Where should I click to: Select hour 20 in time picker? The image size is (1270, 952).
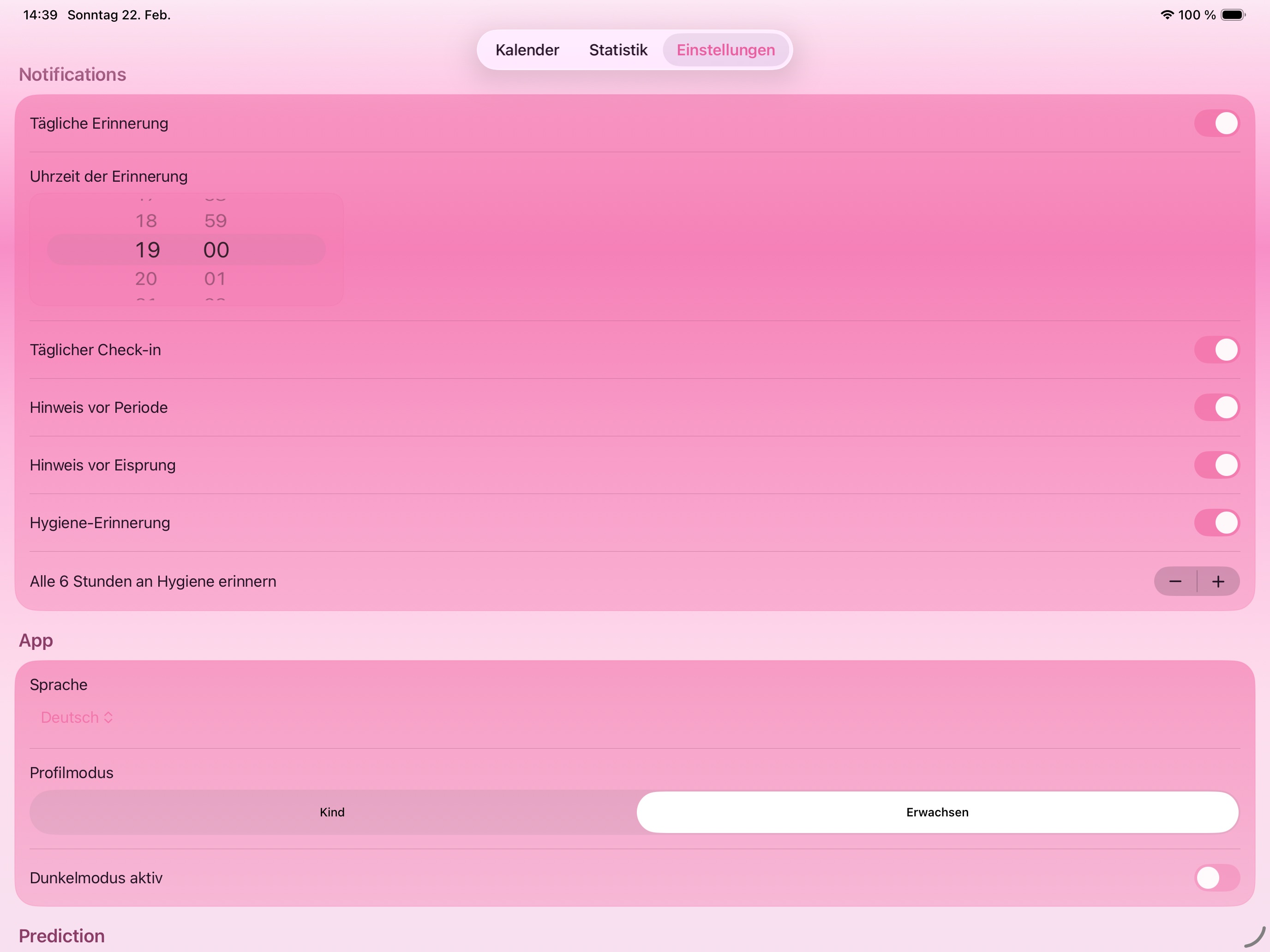coord(146,278)
